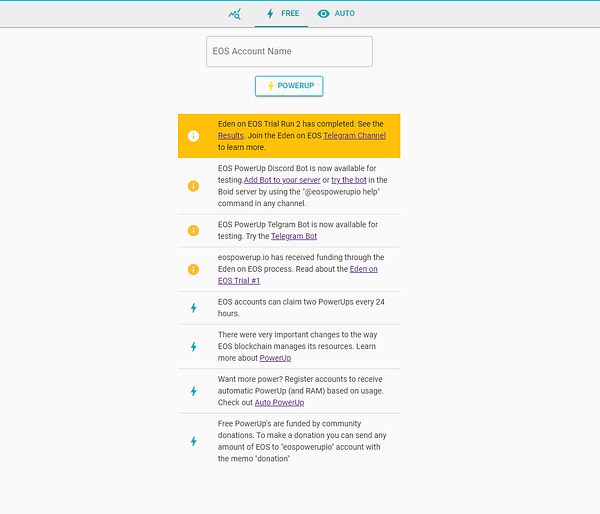Viewport: 600px width, 514px height.
Task: Open the try the bot link
Action: (349, 180)
